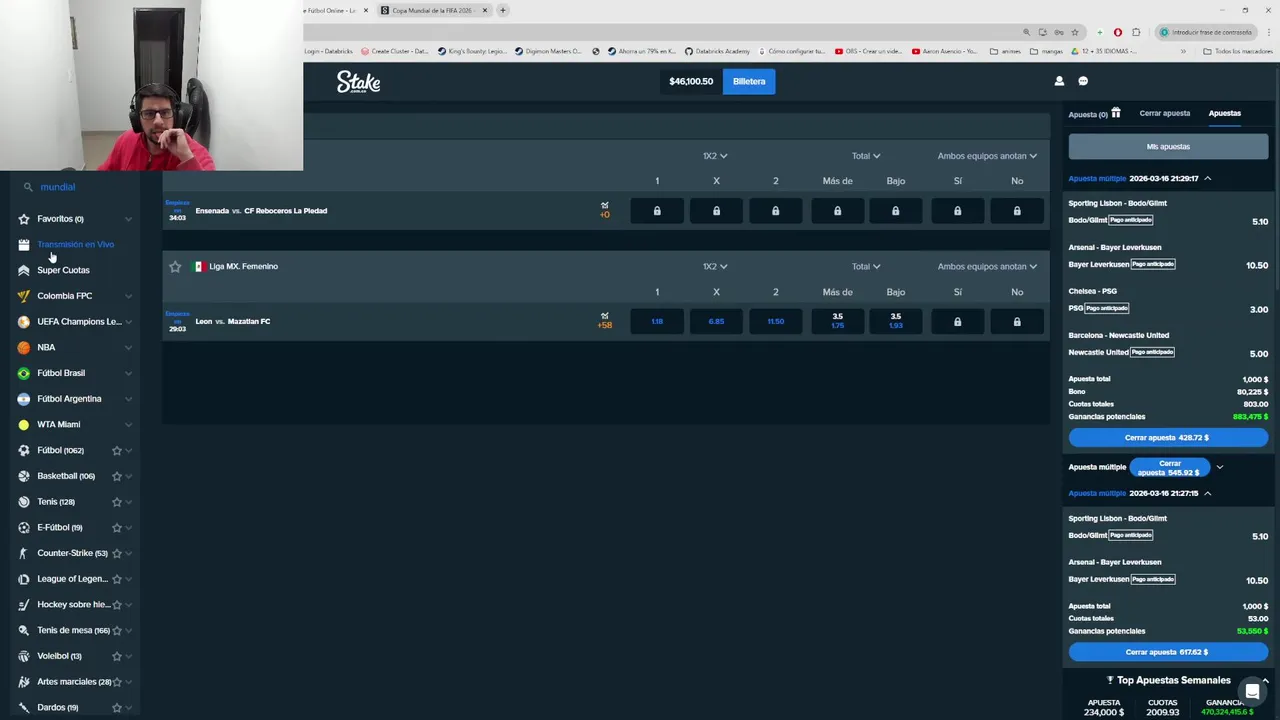Viewport: 1280px width, 720px height.
Task: Click the Colombia FPC league icon
Action: (24, 296)
